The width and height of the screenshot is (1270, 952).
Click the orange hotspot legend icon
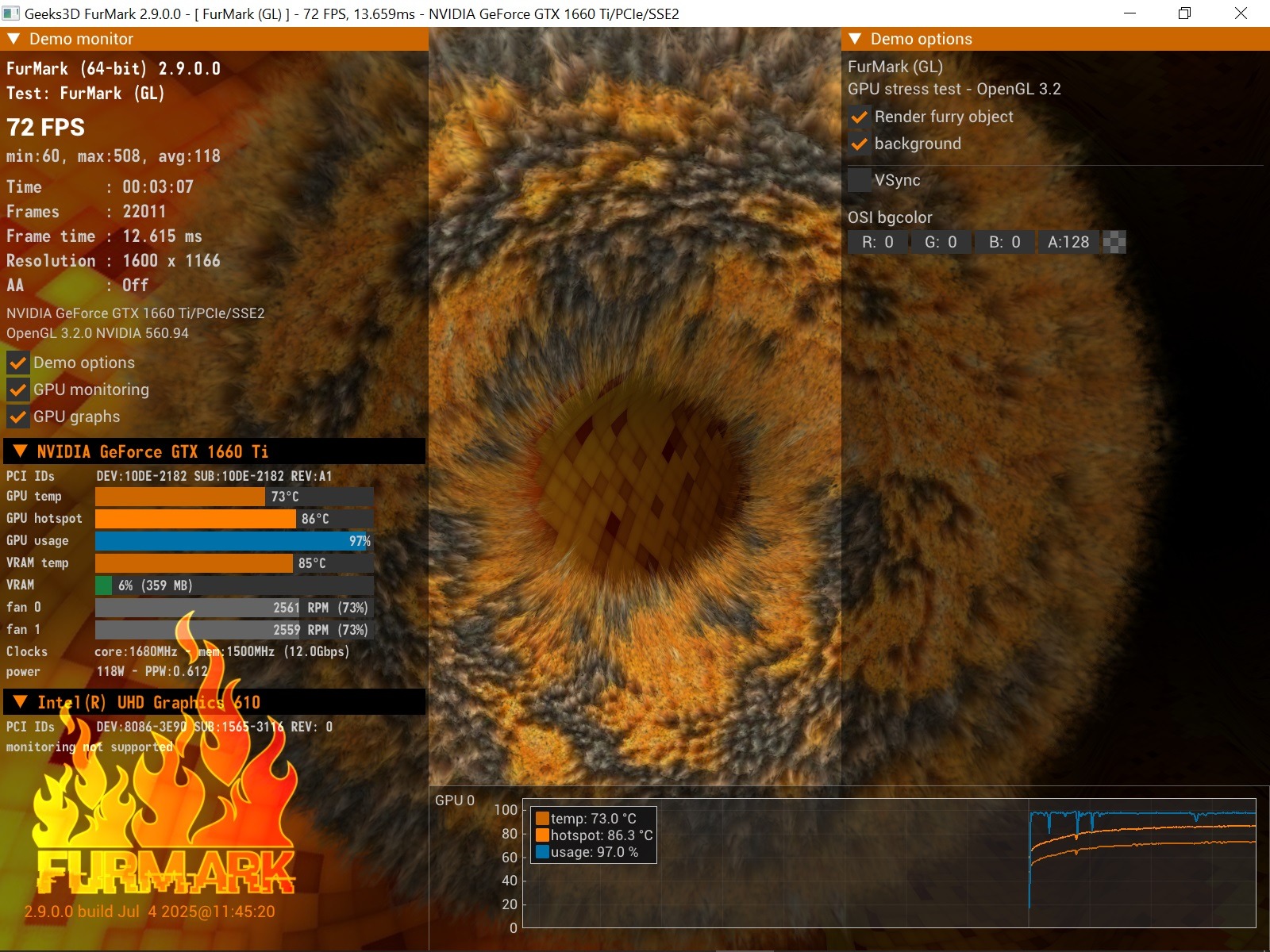click(543, 835)
